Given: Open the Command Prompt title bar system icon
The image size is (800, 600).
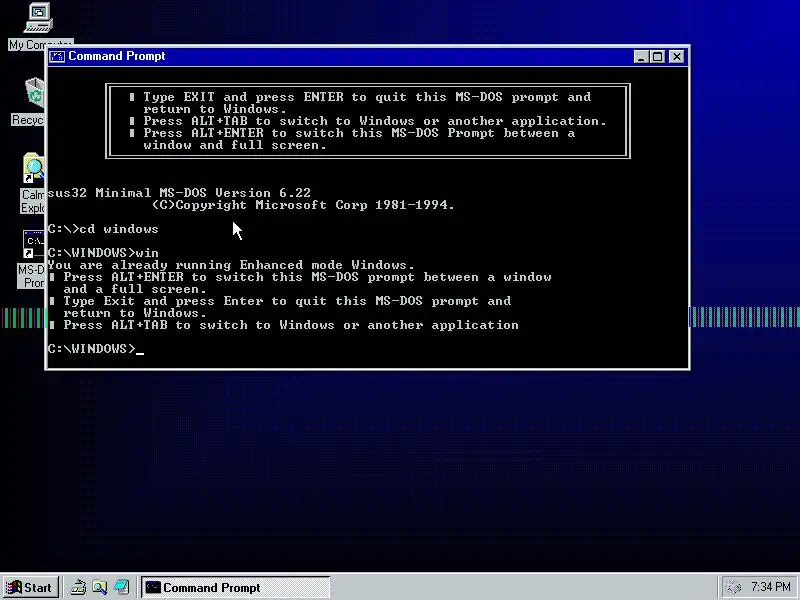Looking at the screenshot, I should [57, 56].
